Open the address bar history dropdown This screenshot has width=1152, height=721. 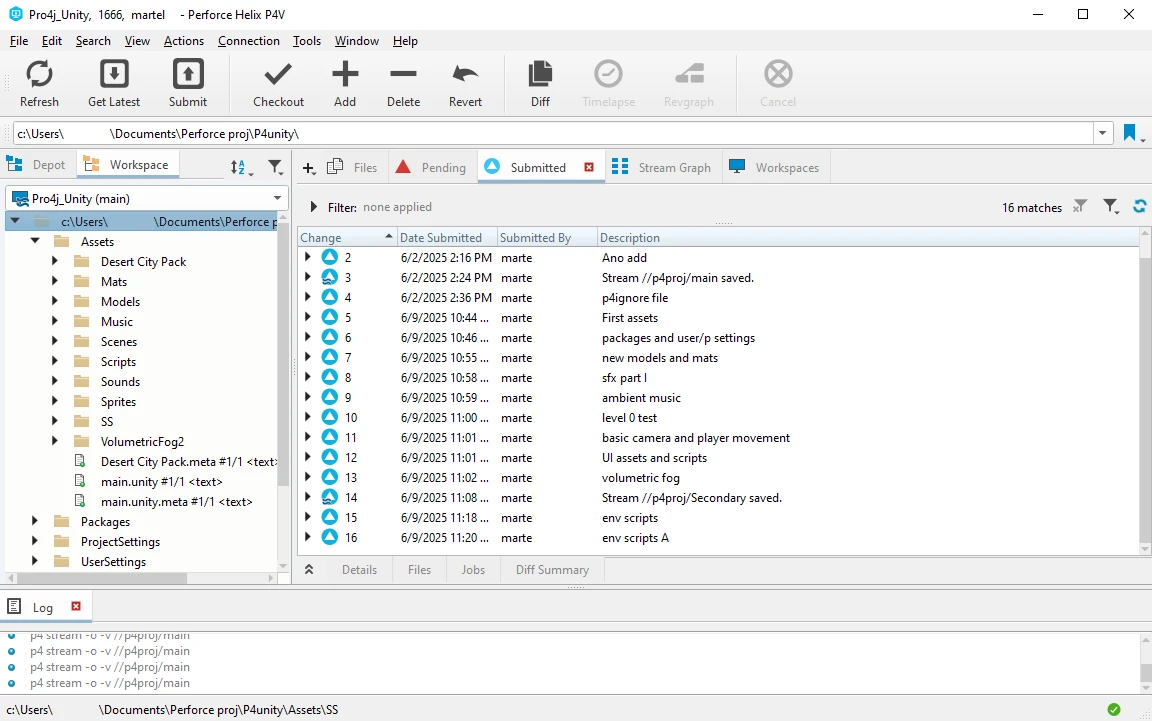click(1102, 133)
